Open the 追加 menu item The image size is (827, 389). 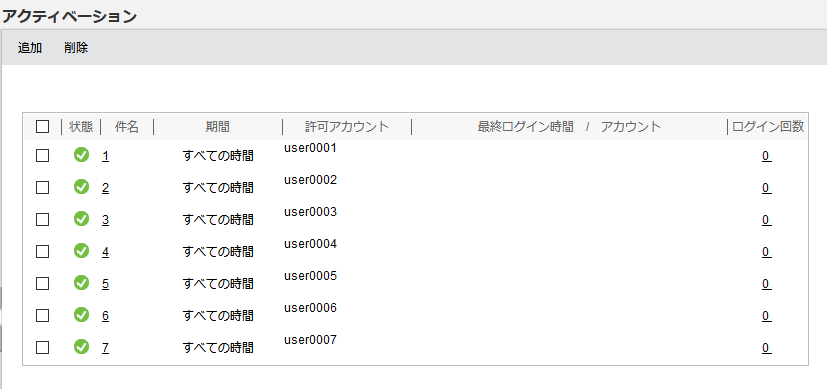(30, 47)
